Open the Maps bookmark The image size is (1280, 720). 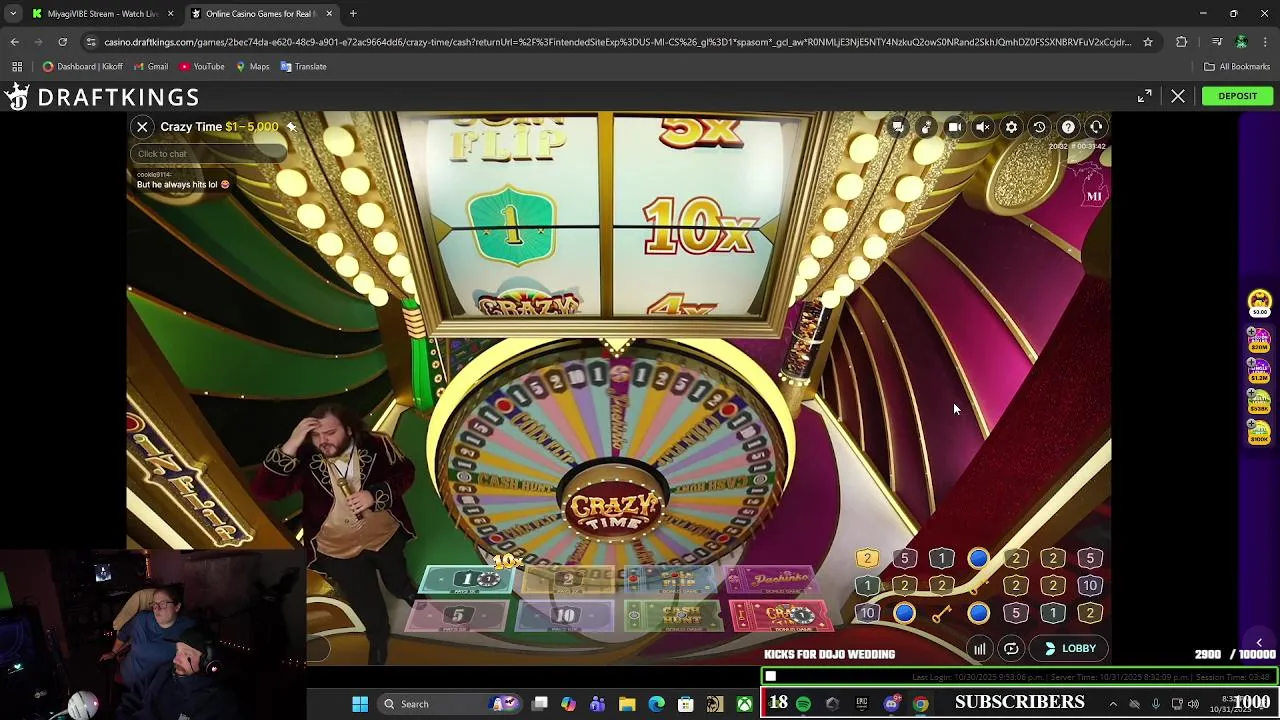[x=253, y=67]
